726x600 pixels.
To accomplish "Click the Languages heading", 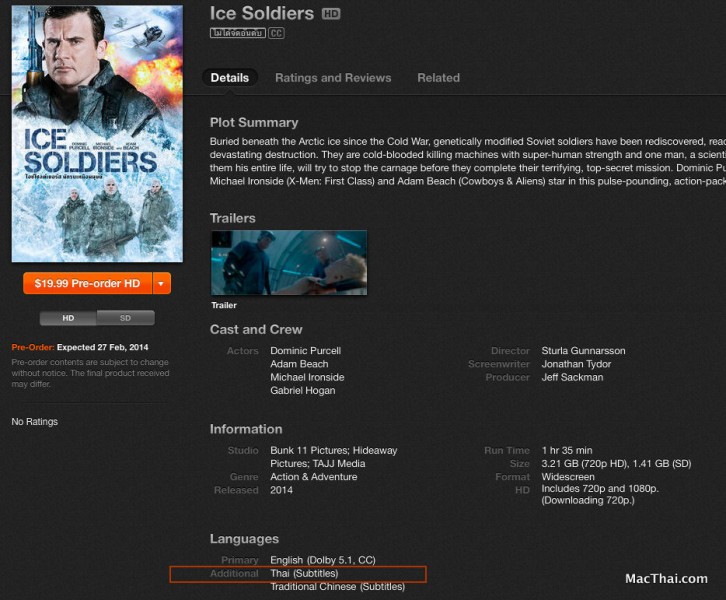I will 244,539.
